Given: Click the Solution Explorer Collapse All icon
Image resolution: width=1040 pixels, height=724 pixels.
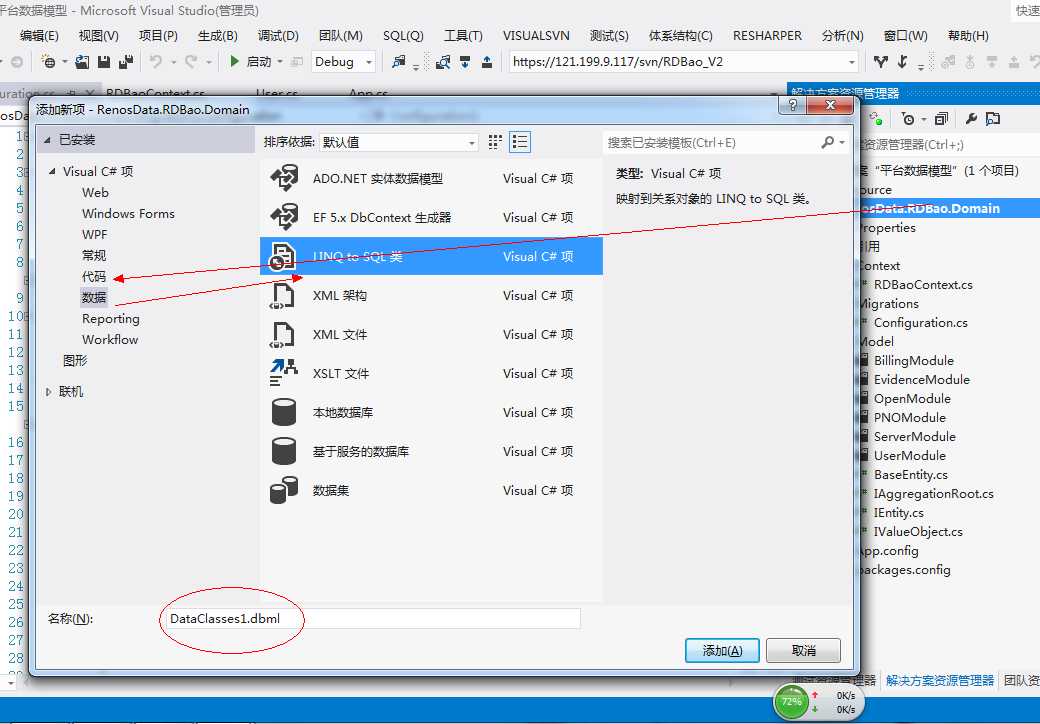Looking at the screenshot, I should 941,119.
